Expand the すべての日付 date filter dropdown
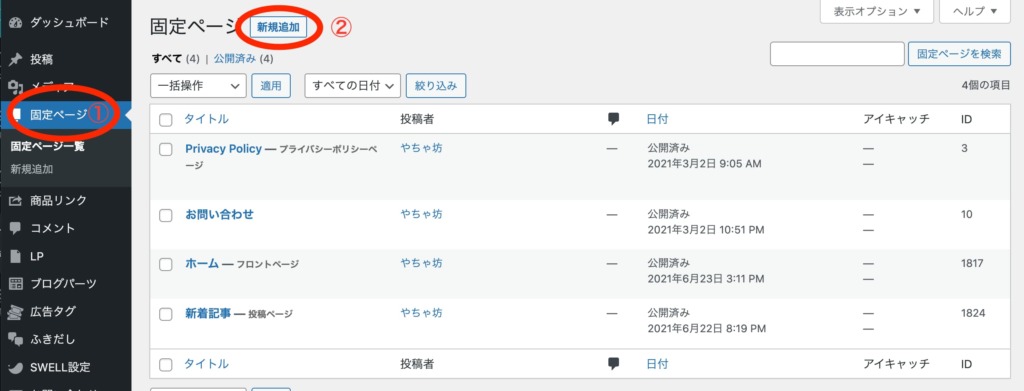This screenshot has height=391, width=1024. [x=353, y=86]
